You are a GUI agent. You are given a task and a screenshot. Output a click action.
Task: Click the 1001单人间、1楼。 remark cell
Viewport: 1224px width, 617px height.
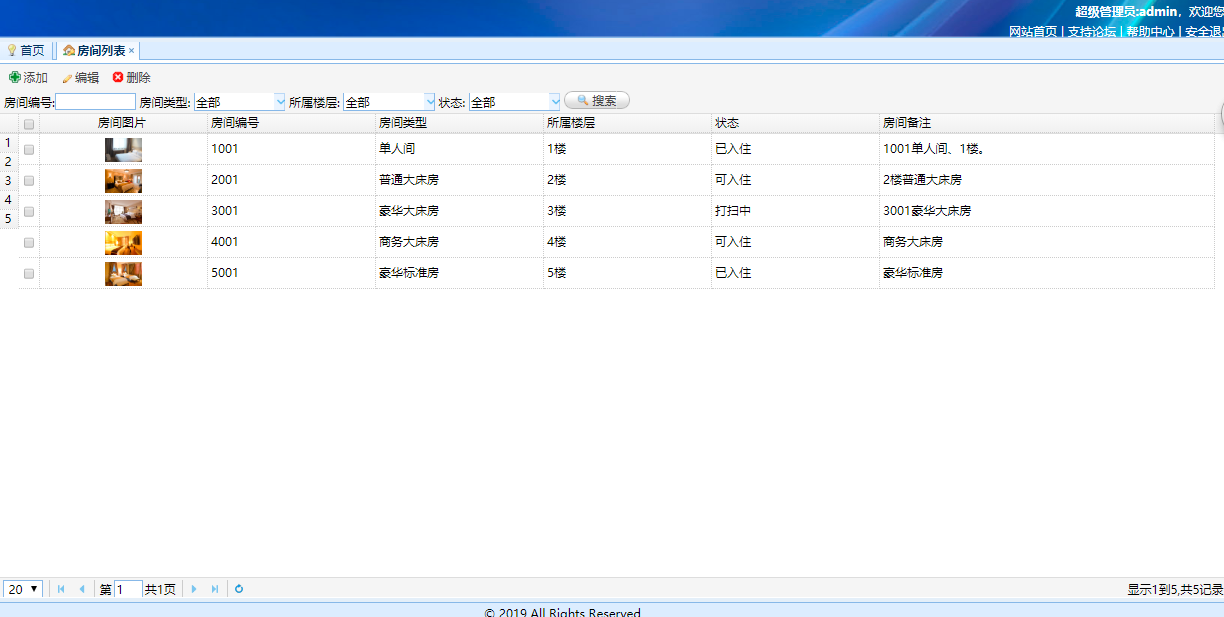point(1046,149)
